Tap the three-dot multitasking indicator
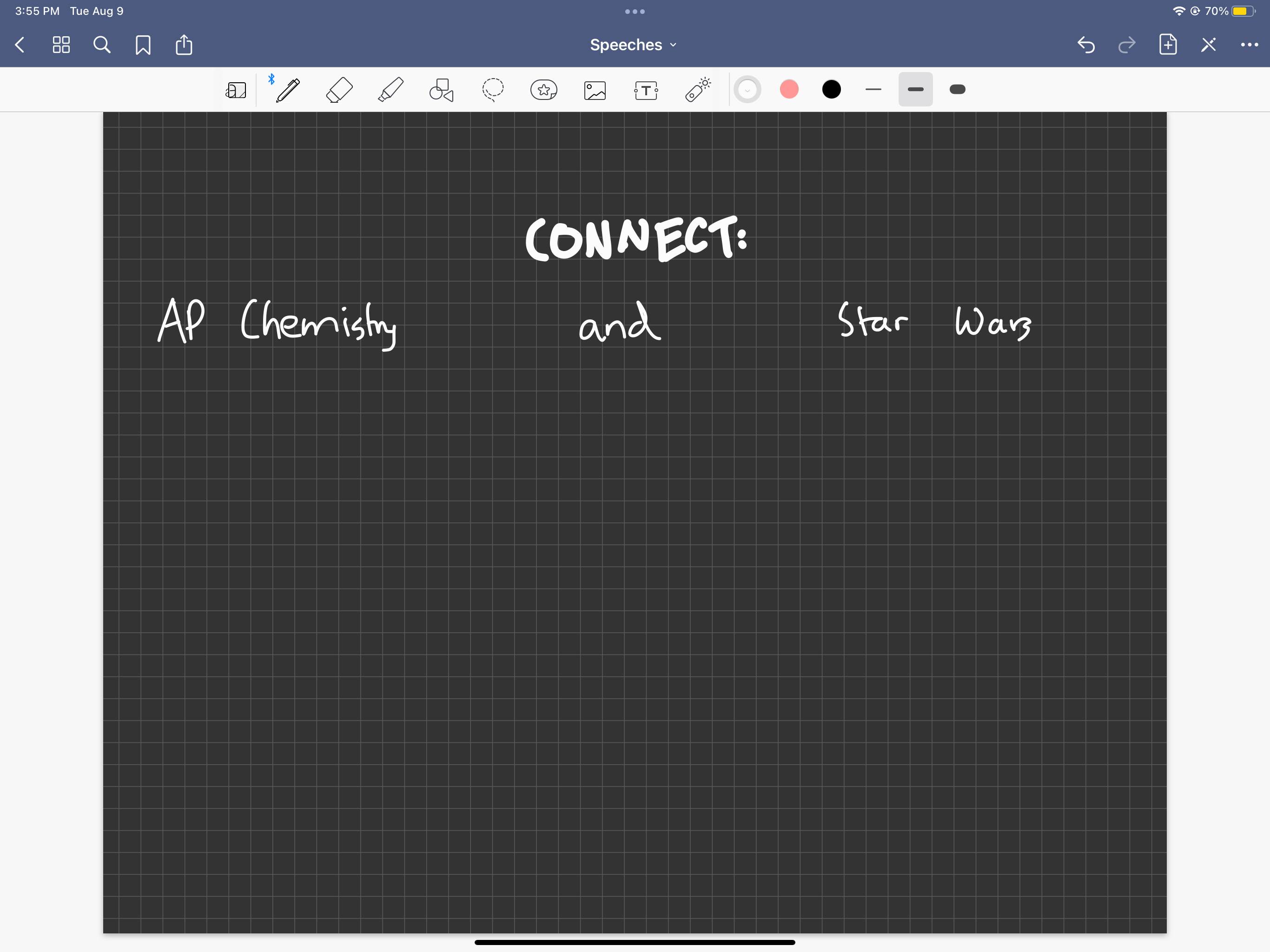Screen dimensions: 1270x952 (x=635, y=12)
